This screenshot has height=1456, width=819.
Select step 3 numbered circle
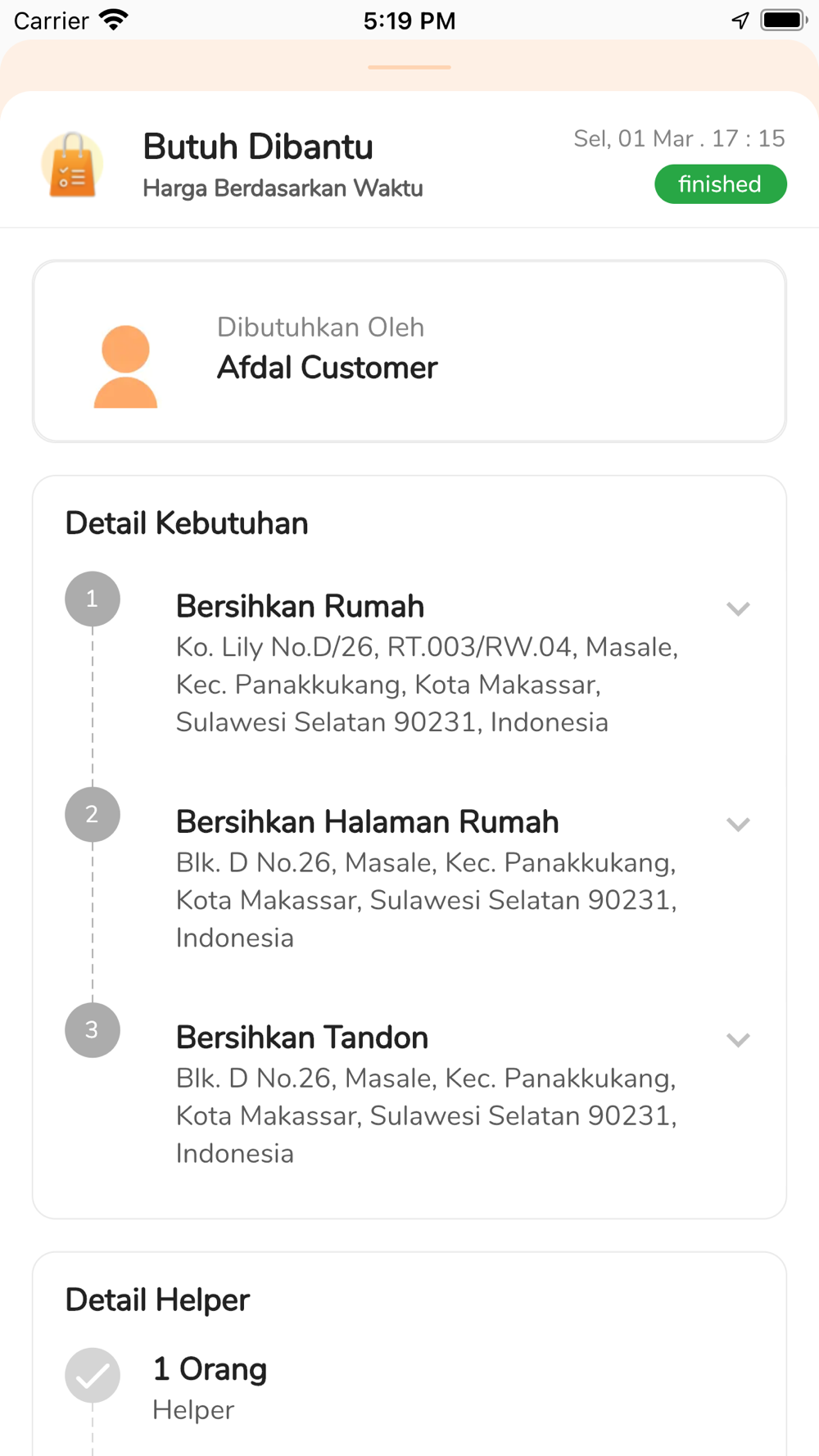click(x=93, y=1029)
